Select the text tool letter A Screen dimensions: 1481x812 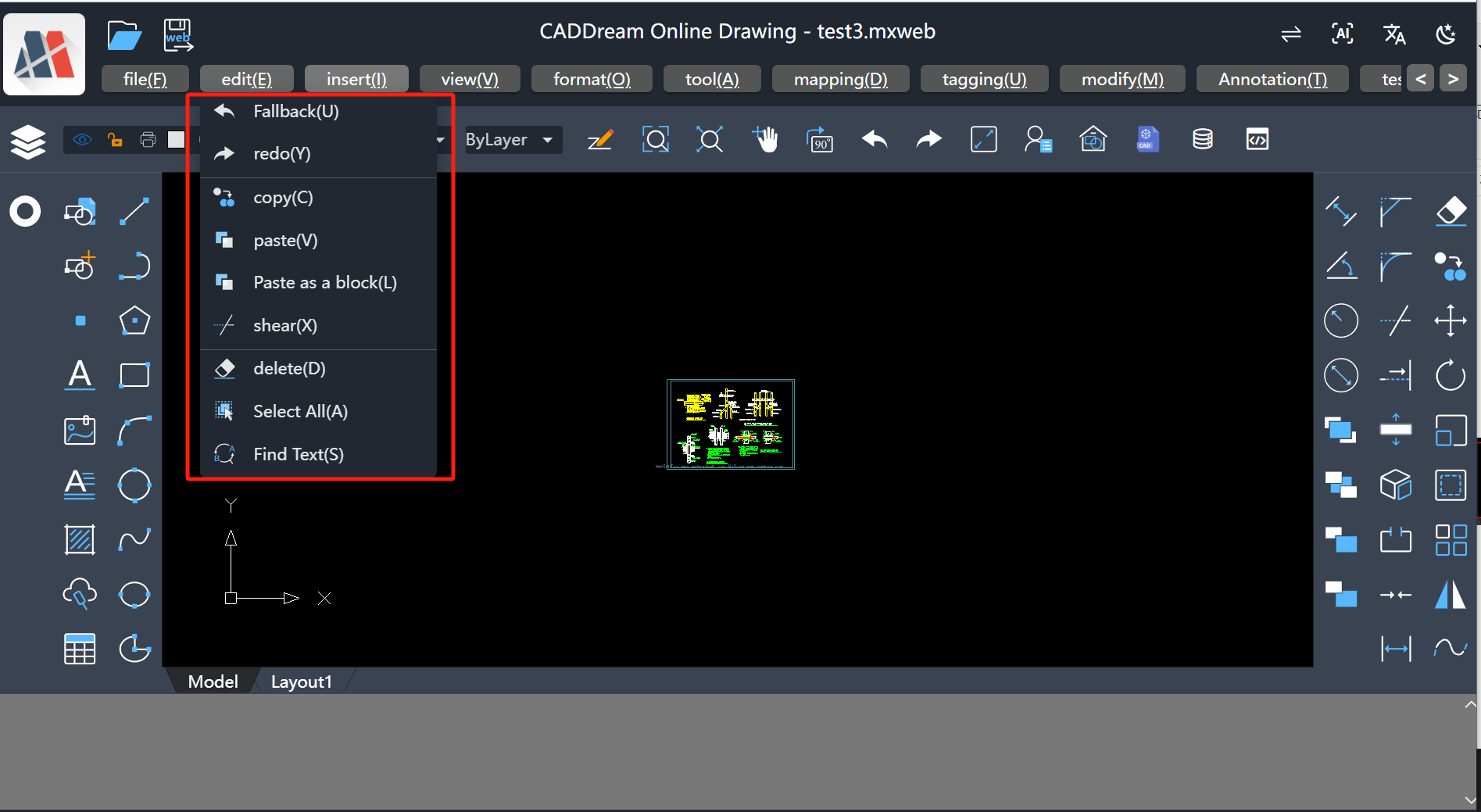click(x=80, y=375)
